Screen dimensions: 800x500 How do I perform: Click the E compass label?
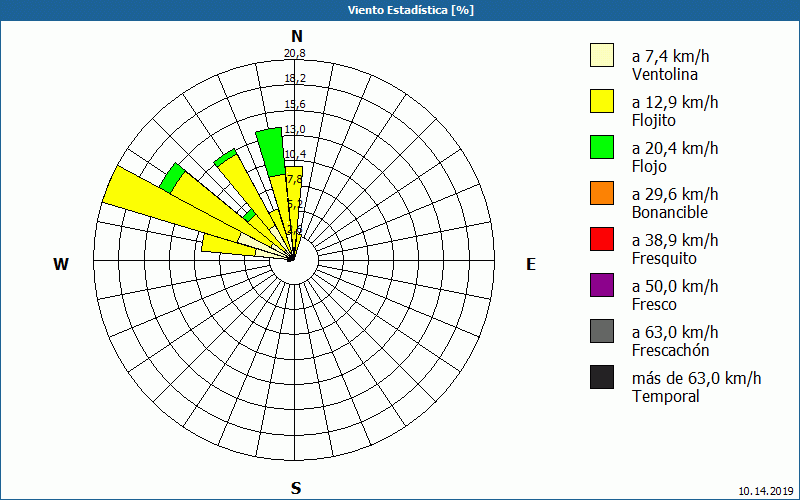click(x=531, y=264)
